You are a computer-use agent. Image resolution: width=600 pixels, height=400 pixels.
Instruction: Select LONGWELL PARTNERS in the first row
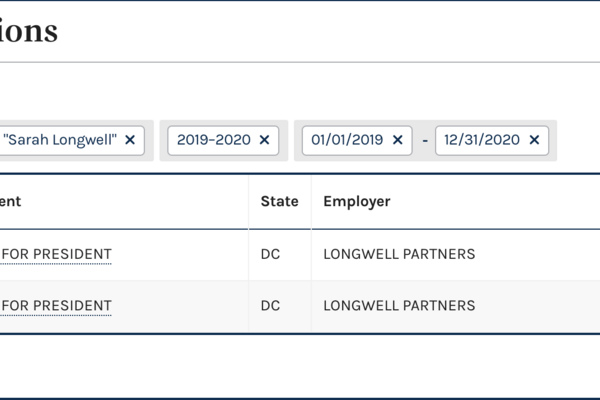pos(399,254)
